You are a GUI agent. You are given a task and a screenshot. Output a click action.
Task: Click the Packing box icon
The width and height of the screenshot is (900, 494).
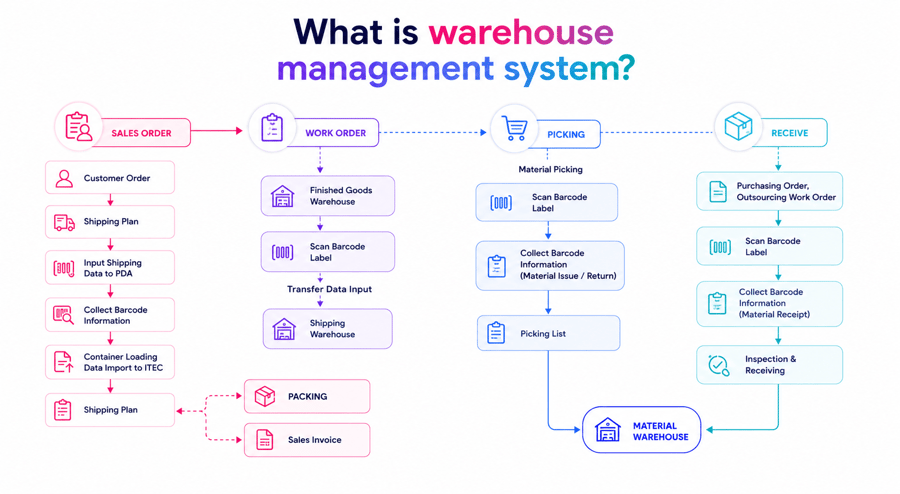point(265,396)
